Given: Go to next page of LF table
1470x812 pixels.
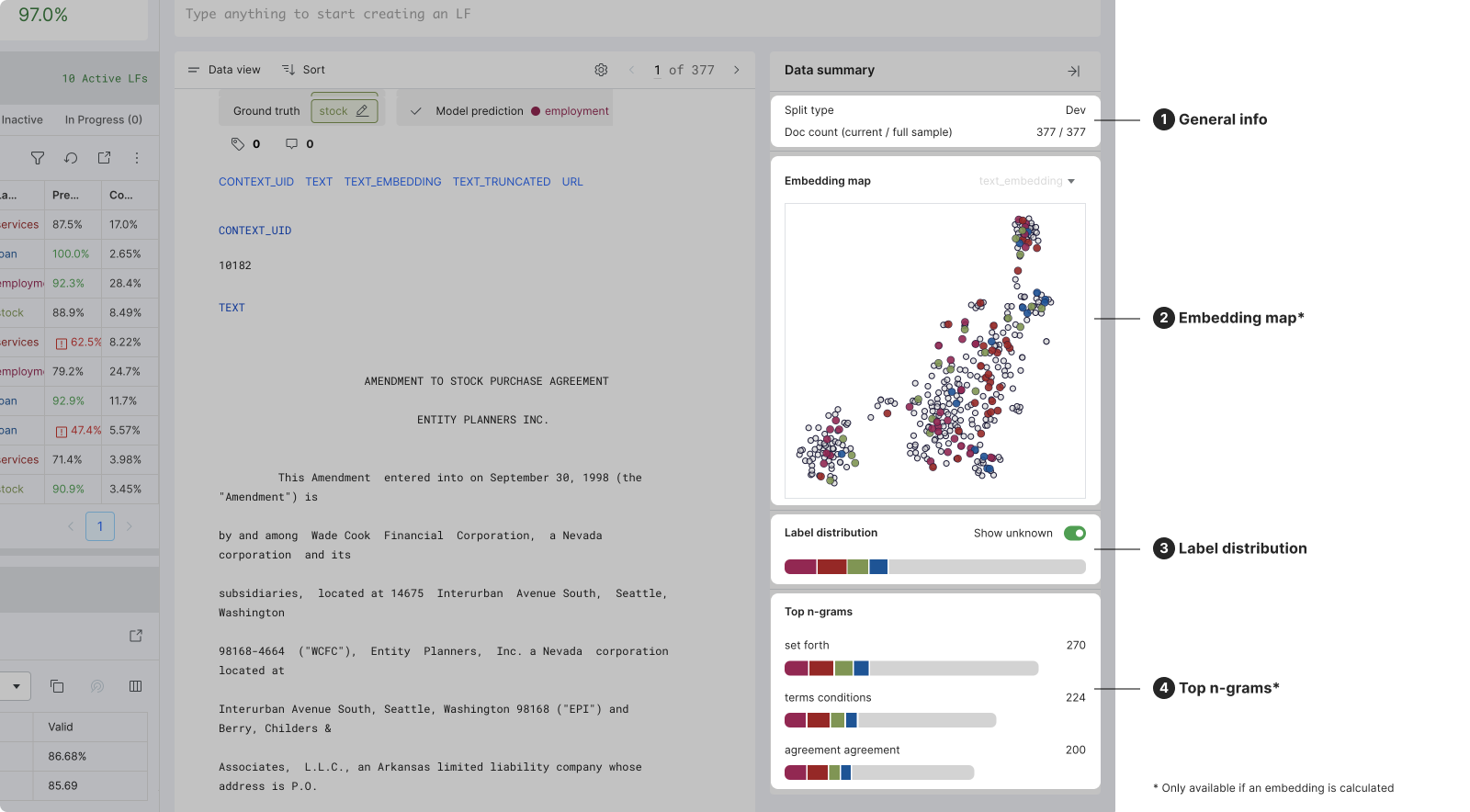Looking at the screenshot, I should click(130, 526).
